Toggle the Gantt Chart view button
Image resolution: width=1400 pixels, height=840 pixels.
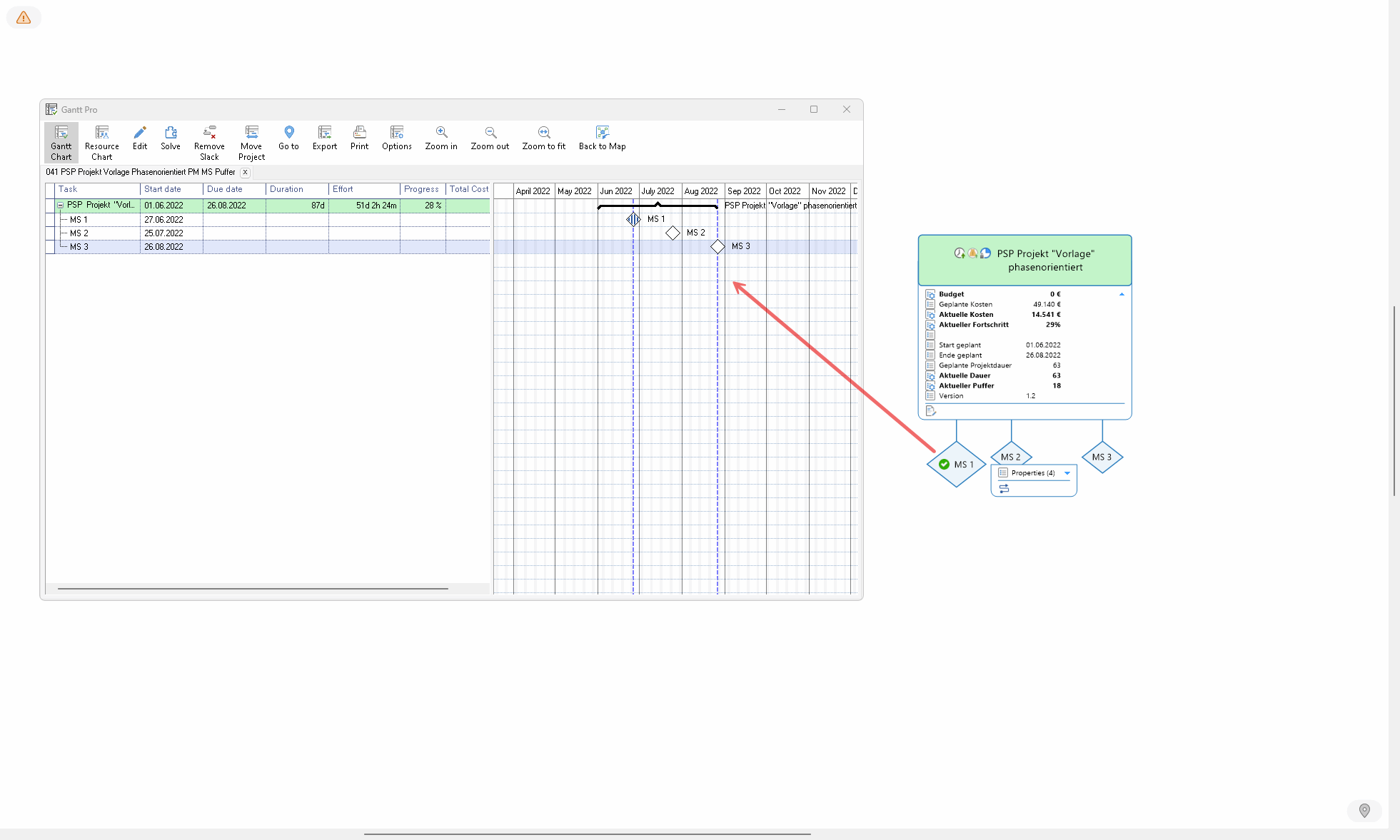coord(61,142)
